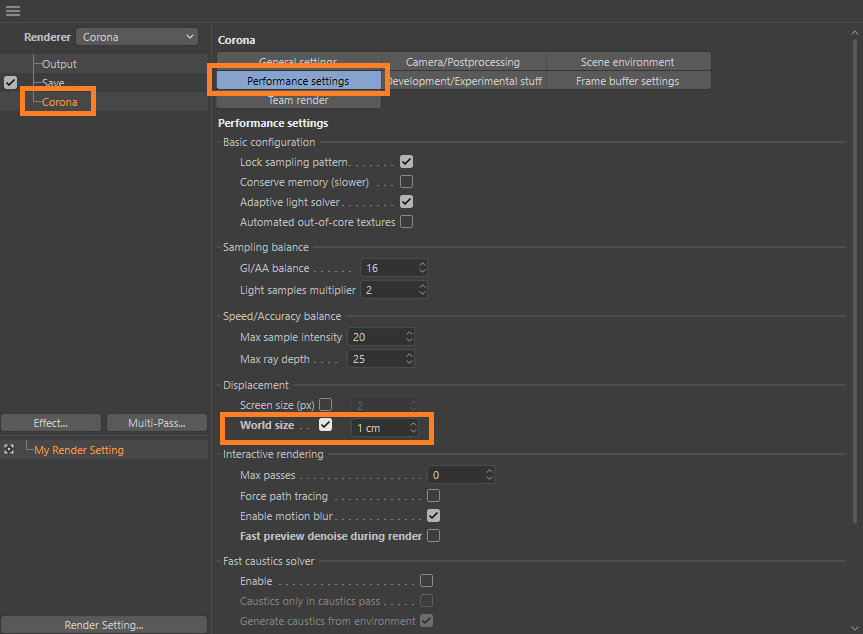Toggle Screen size (px) displacement checkbox
Image resolution: width=863 pixels, height=634 pixels.
(325, 405)
